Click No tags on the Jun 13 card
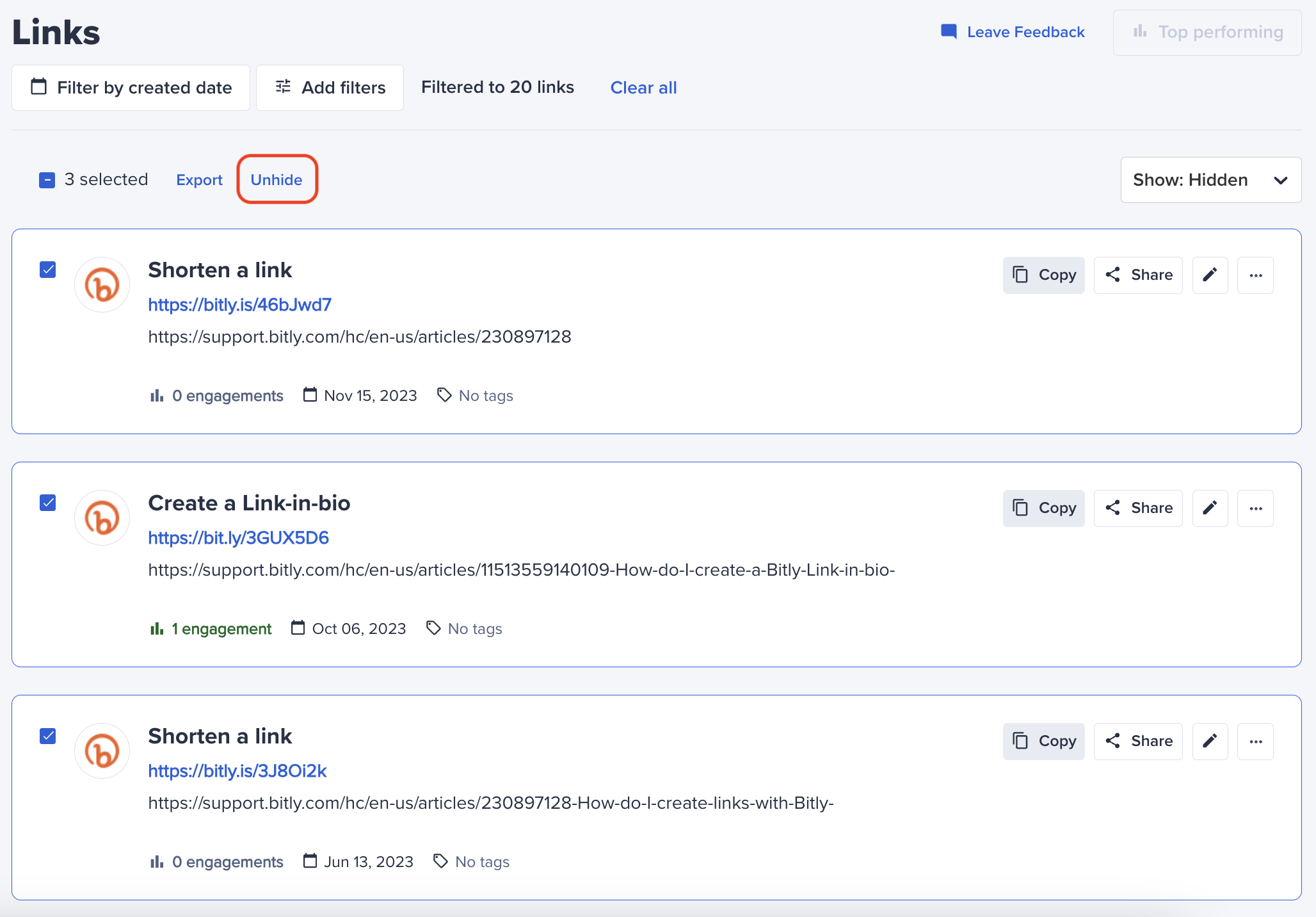The height and width of the screenshot is (917, 1316). pyautogui.click(x=472, y=862)
